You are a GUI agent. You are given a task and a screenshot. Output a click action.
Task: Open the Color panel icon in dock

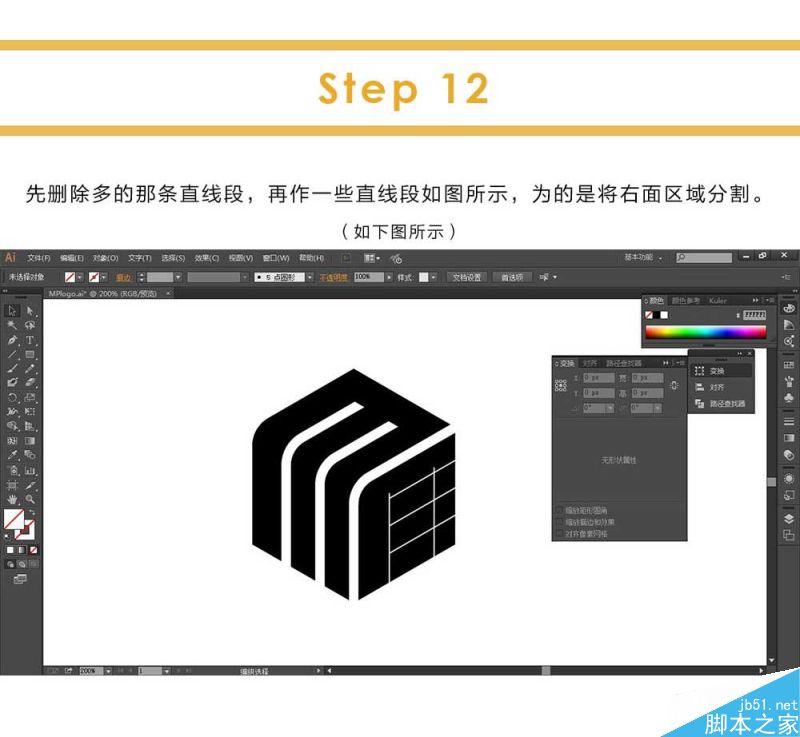(789, 309)
